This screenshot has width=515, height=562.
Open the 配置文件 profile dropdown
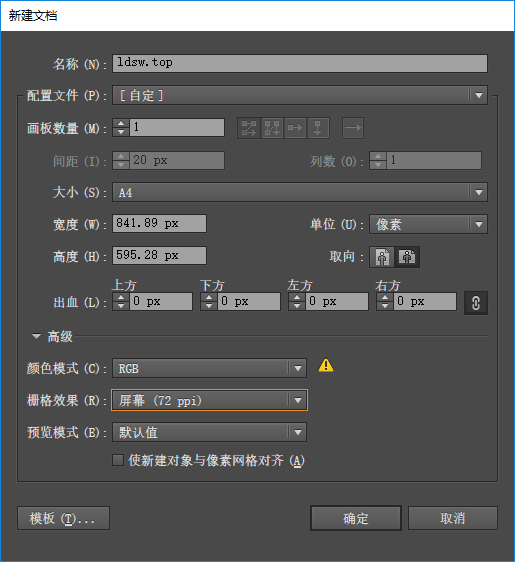click(x=300, y=95)
